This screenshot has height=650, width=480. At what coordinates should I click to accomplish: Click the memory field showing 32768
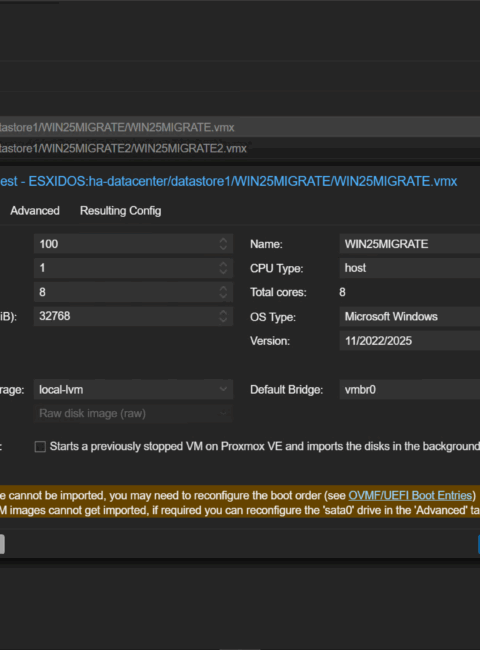click(133, 316)
